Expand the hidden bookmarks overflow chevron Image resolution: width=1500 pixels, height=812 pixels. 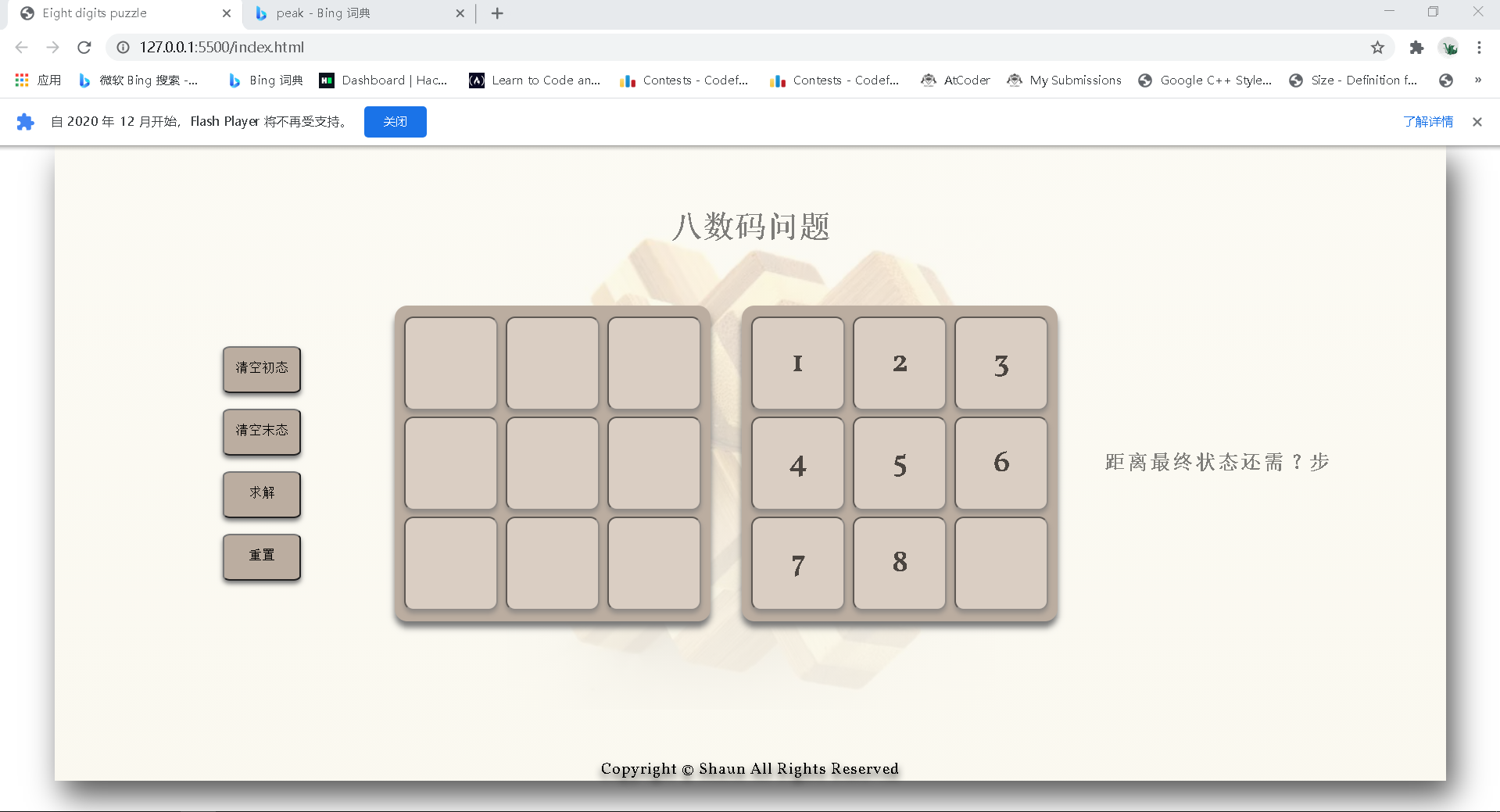[1477, 80]
